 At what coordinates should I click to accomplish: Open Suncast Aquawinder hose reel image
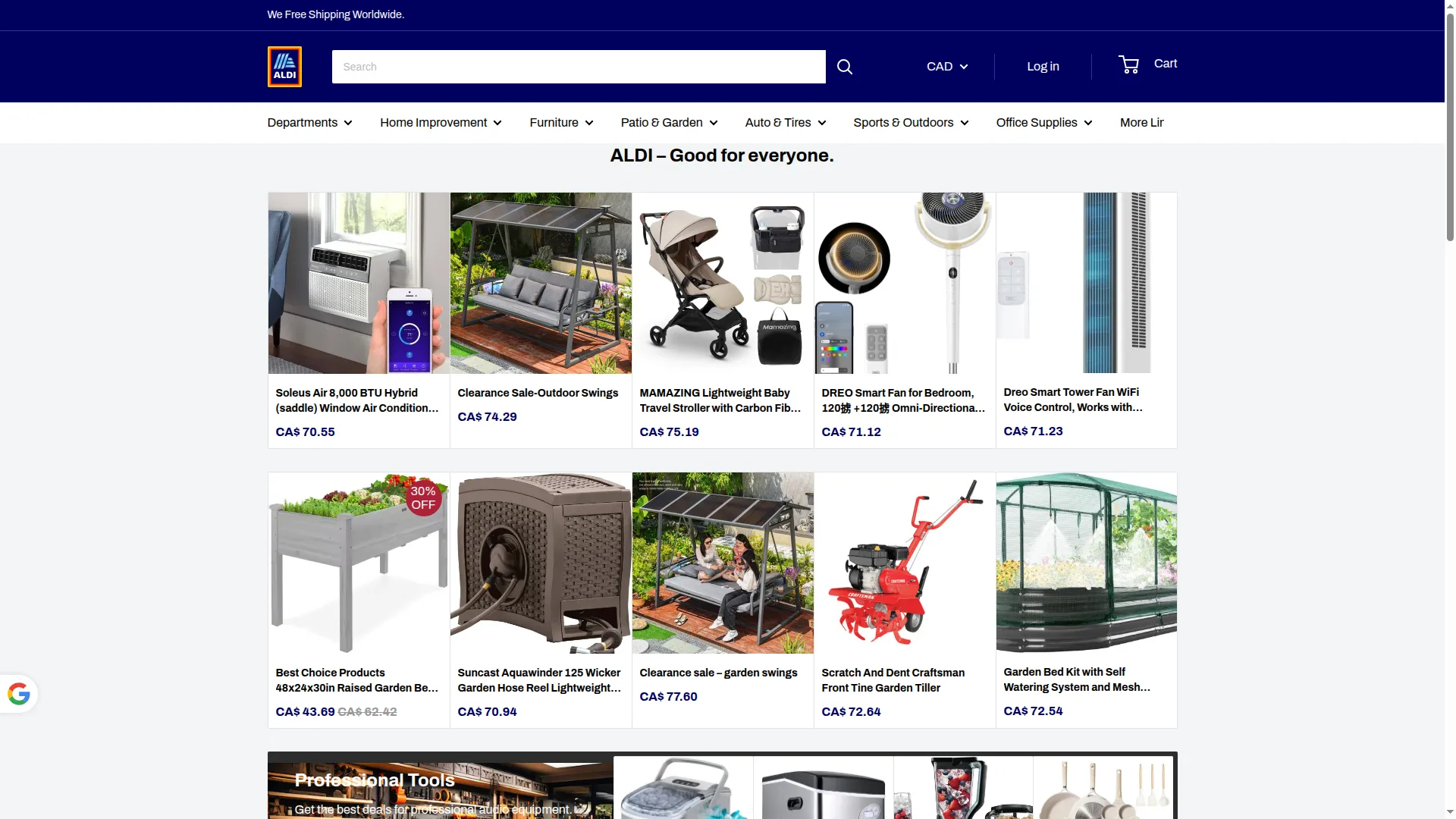541,563
